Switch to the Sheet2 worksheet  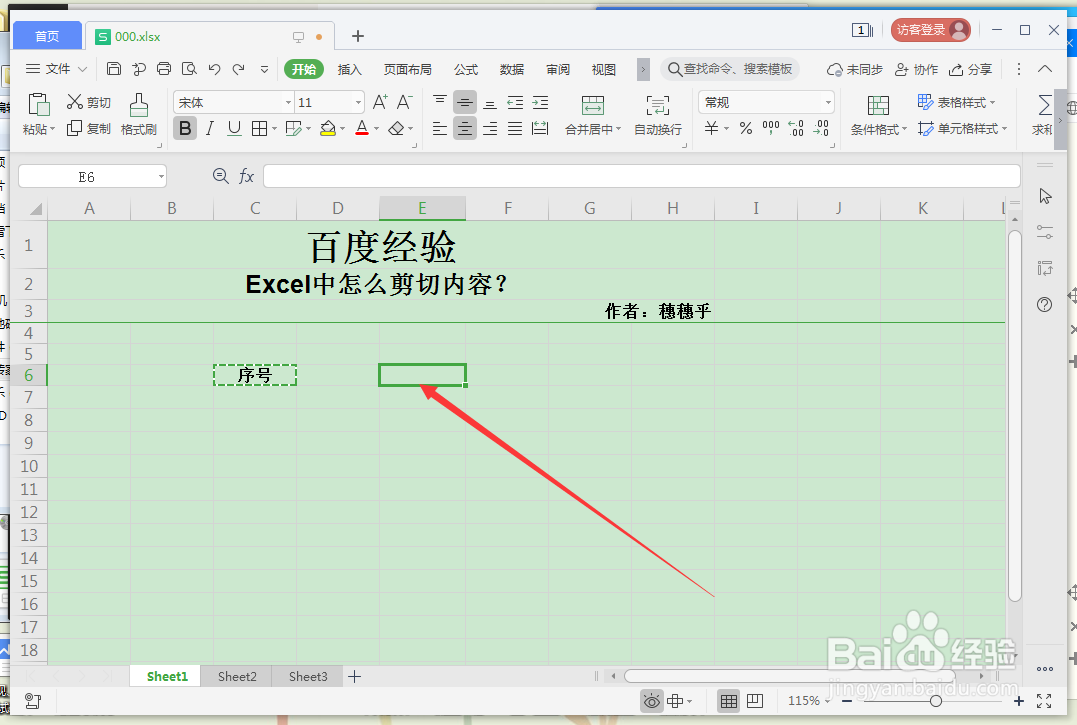coord(237,676)
